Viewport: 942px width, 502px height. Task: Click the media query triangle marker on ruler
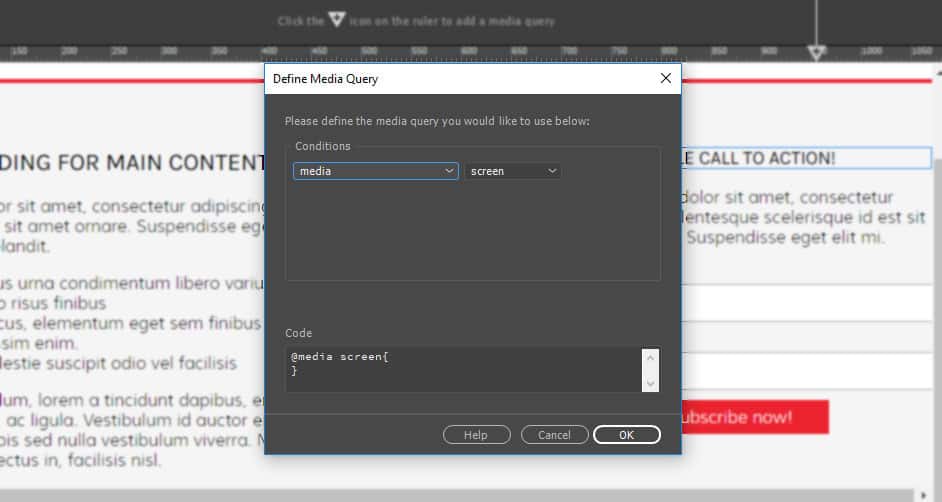click(x=816, y=53)
